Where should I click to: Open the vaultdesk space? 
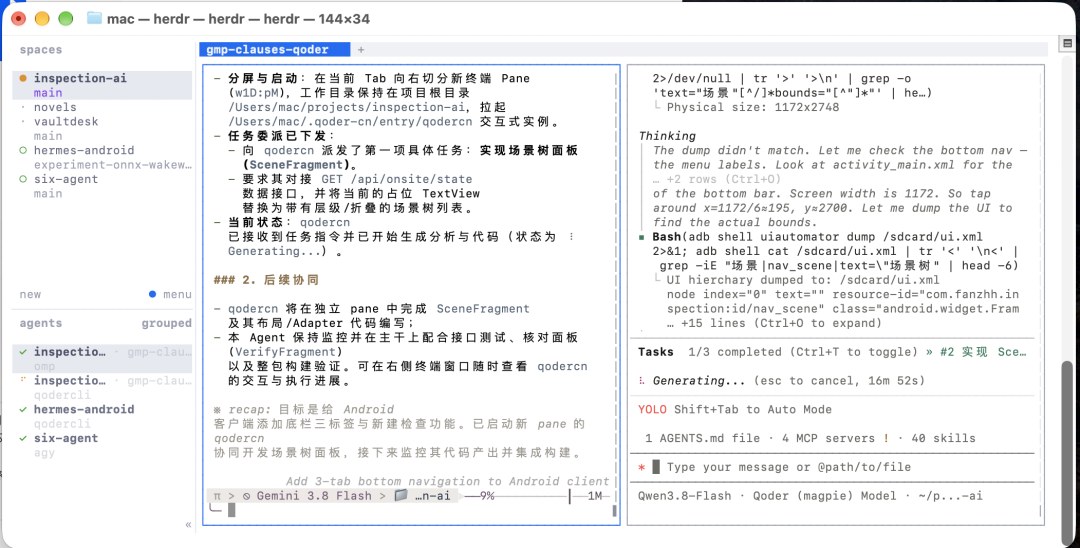(66, 122)
